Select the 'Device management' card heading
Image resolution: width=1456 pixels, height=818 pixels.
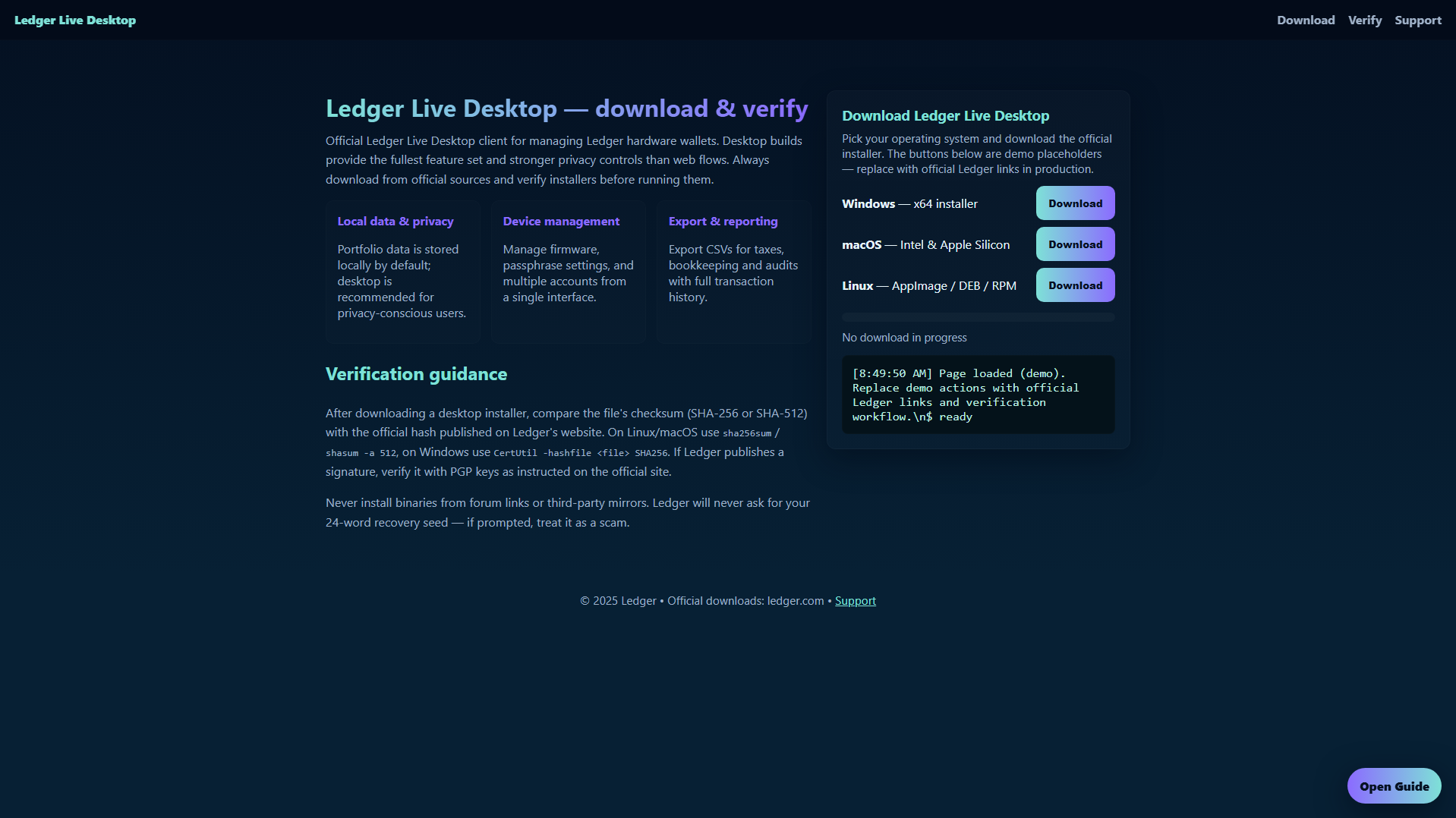tap(561, 222)
